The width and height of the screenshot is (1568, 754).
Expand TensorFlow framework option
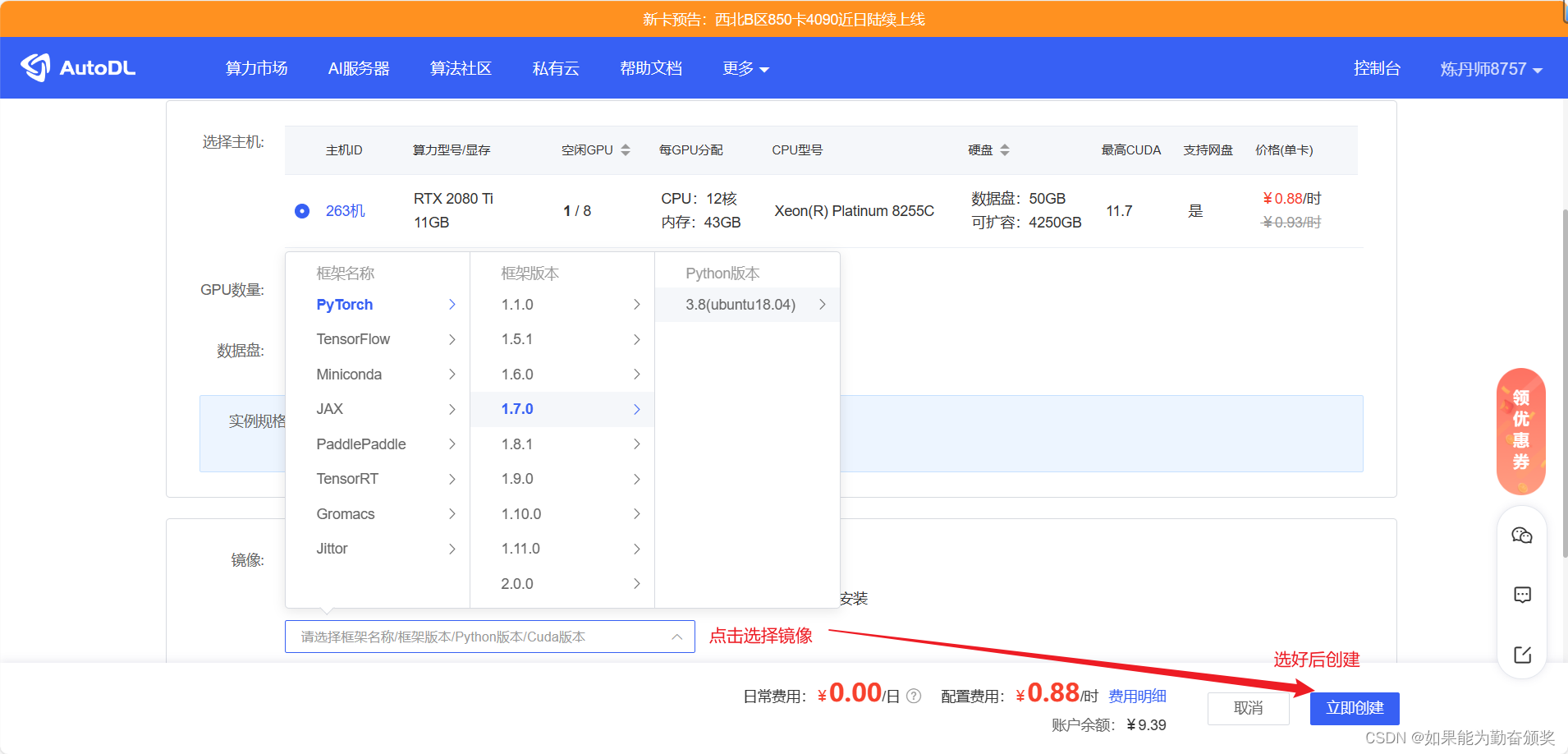tap(378, 339)
